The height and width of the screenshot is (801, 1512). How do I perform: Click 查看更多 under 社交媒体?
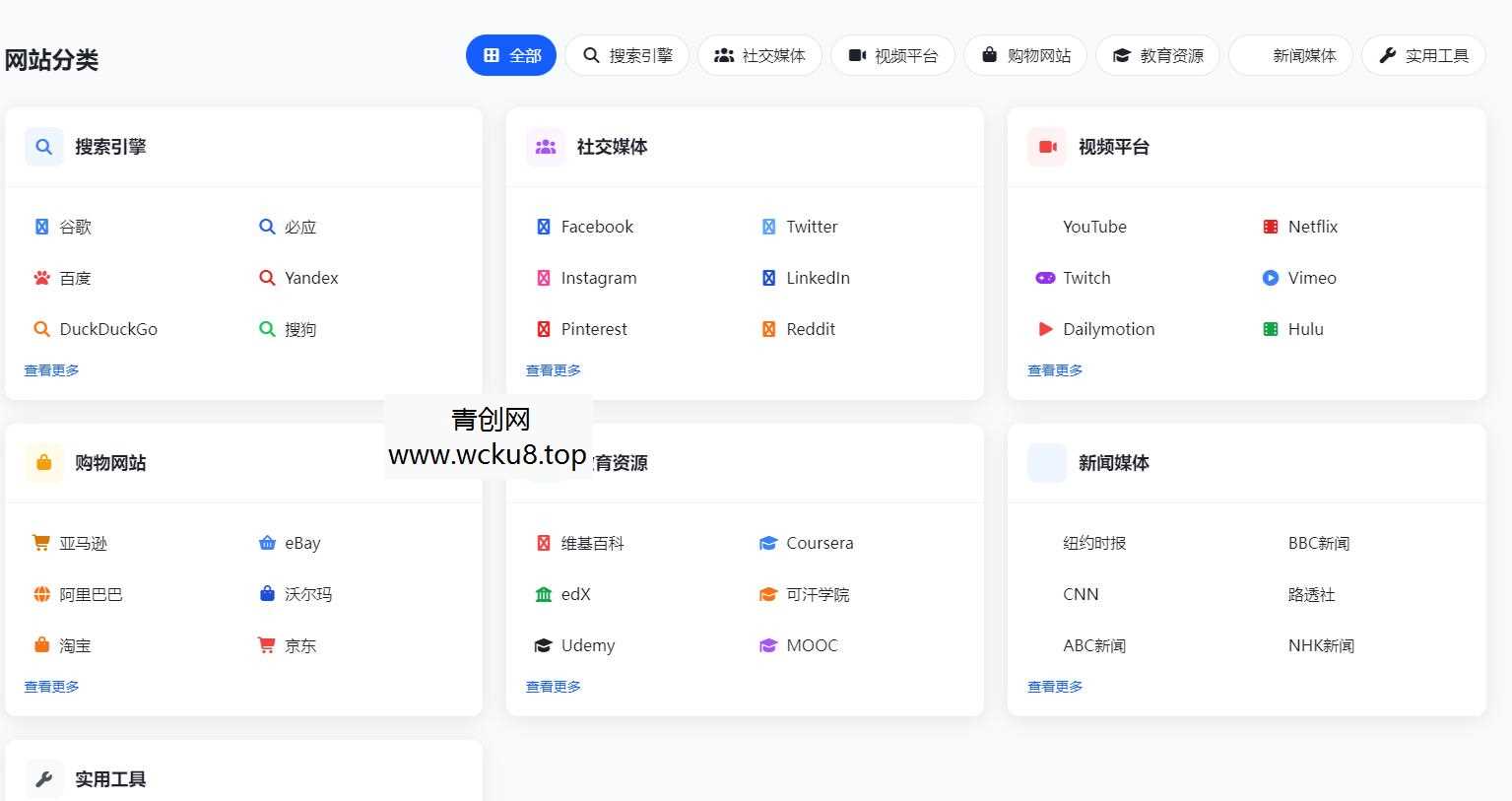tap(553, 370)
